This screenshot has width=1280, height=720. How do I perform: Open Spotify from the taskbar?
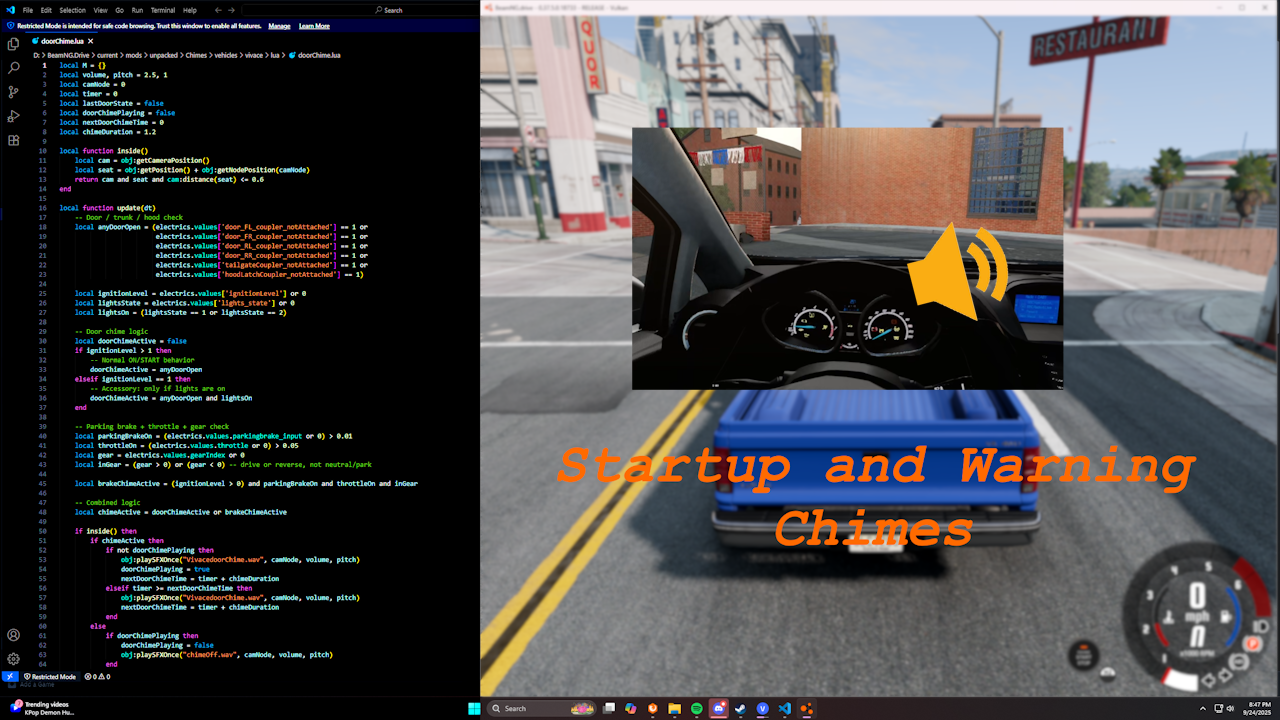point(696,708)
